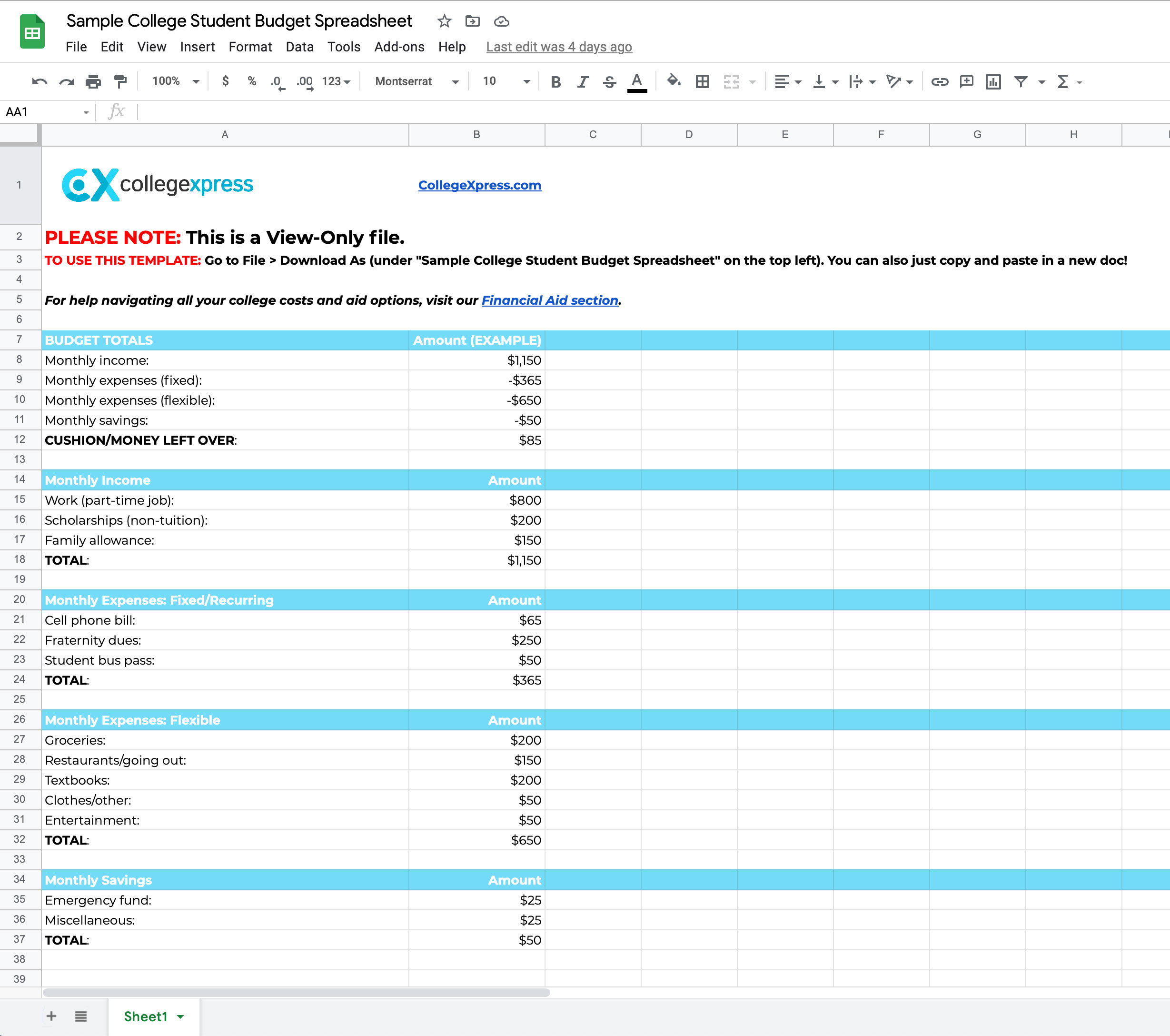Click the text color underline icon
1170x1036 pixels.
[x=634, y=80]
